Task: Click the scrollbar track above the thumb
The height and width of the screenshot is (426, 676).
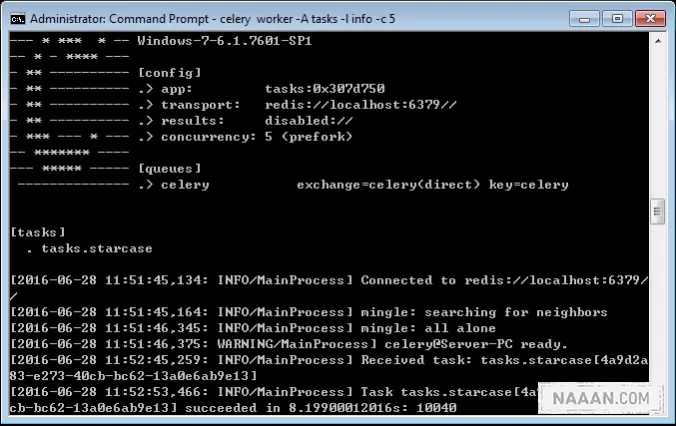Action: click(x=657, y=123)
